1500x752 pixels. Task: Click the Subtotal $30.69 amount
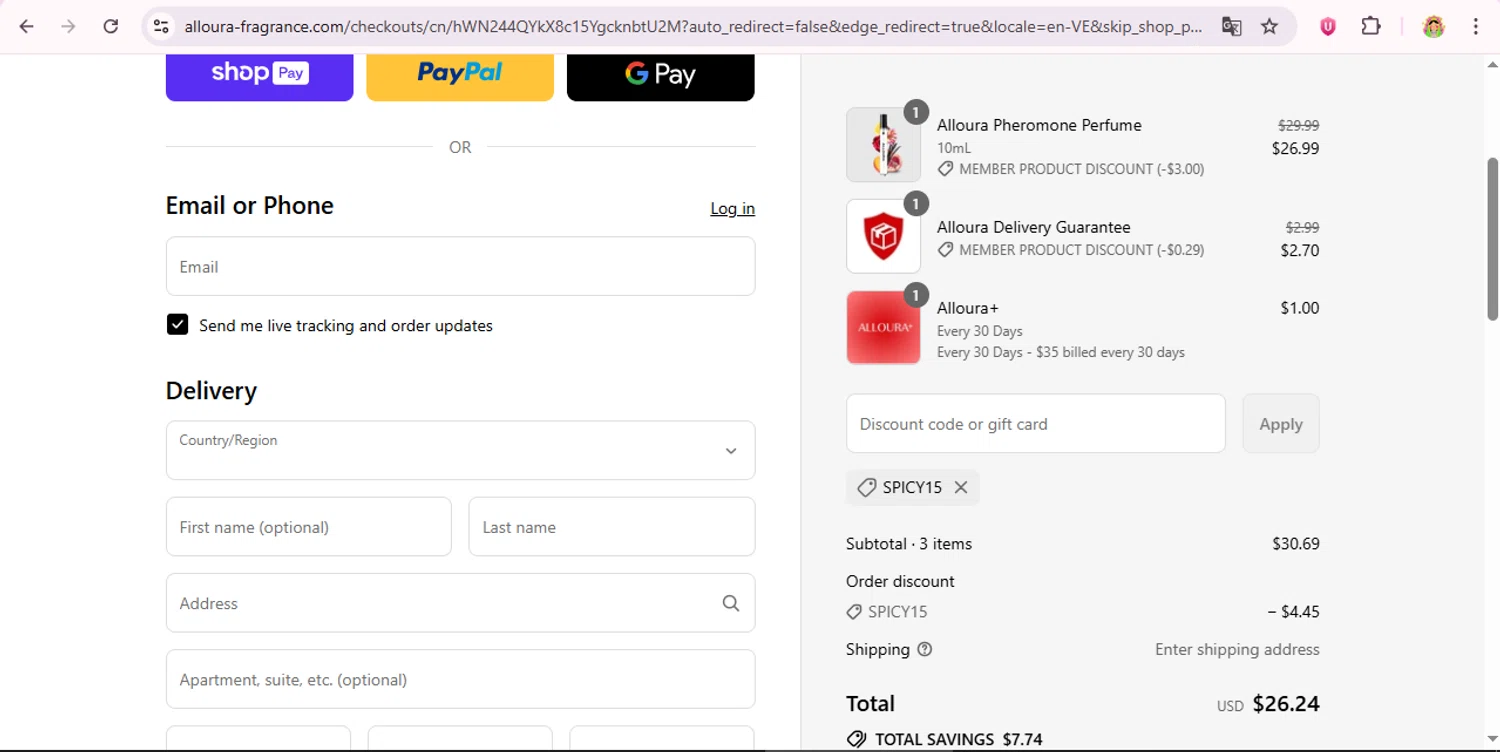[1296, 544]
